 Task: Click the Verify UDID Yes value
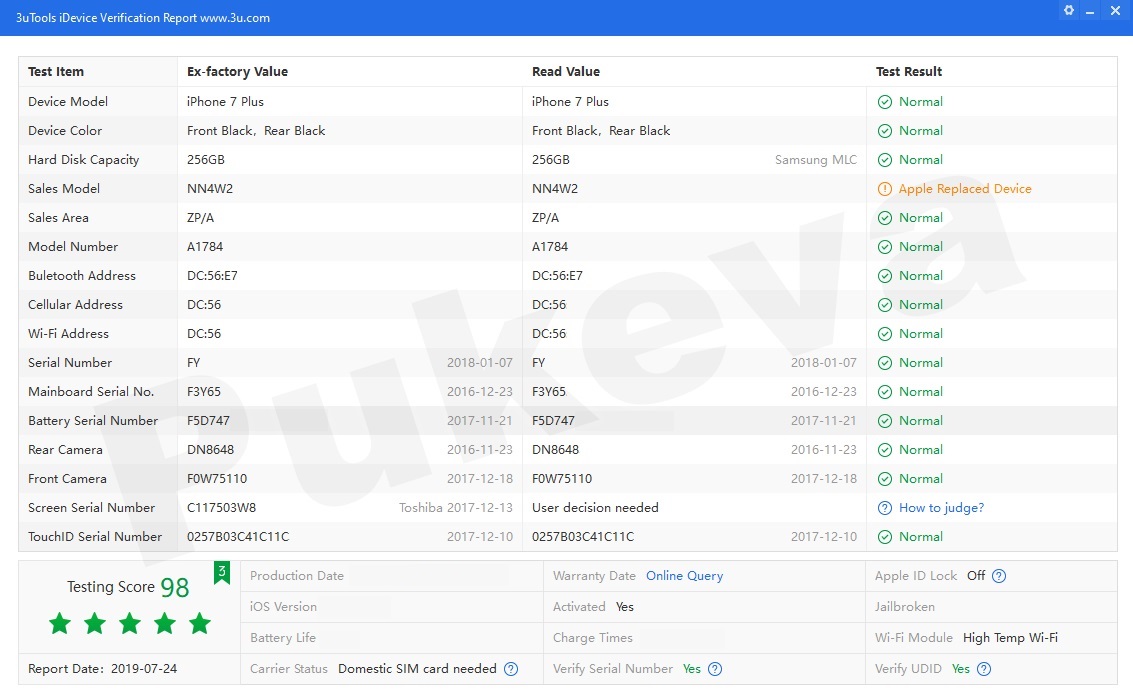click(960, 669)
